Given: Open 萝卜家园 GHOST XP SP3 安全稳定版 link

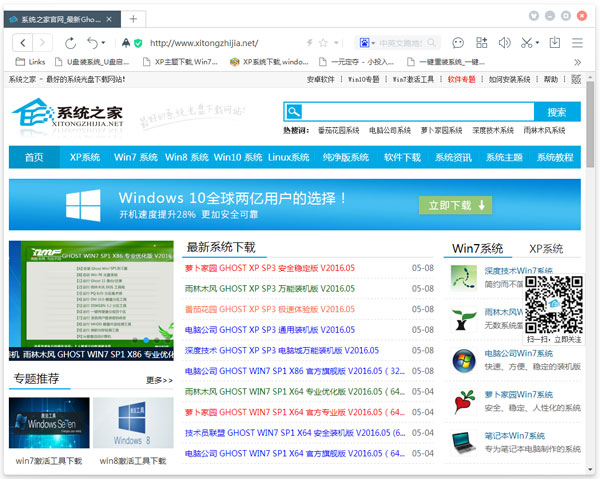Looking at the screenshot, I should (270, 268).
